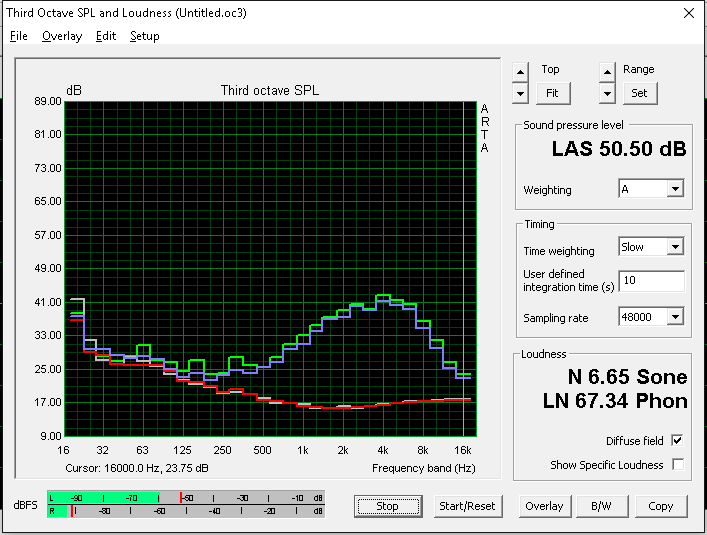
Task: Click the Stop button
Action: point(388,506)
